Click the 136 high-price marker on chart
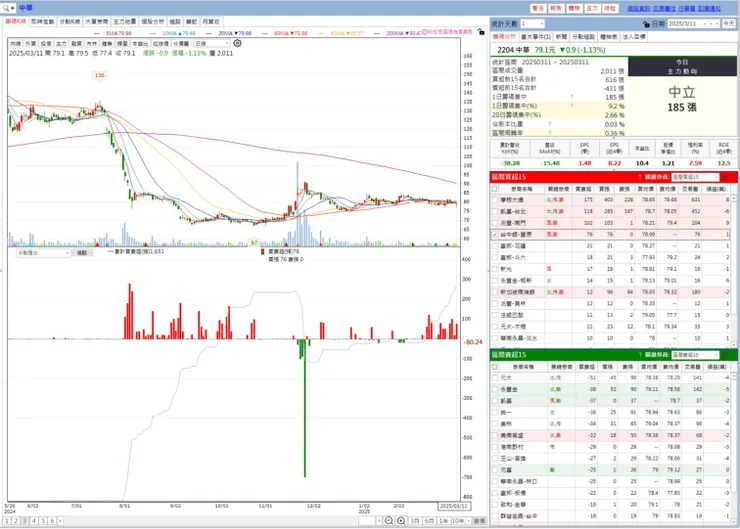The height and width of the screenshot is (529, 740). pyautogui.click(x=99, y=76)
